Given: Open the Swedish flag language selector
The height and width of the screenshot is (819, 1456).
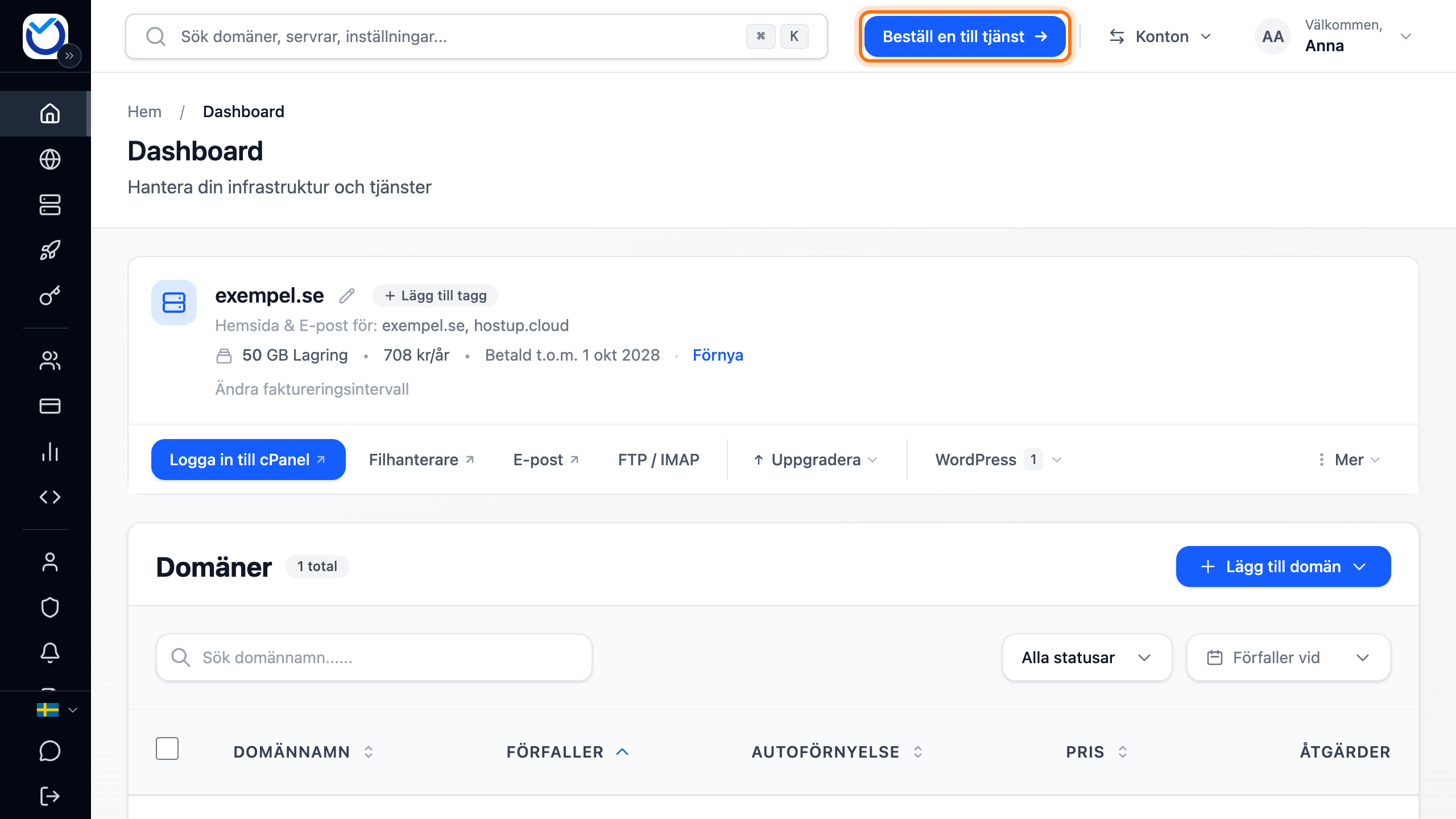Looking at the screenshot, I should pos(57,710).
